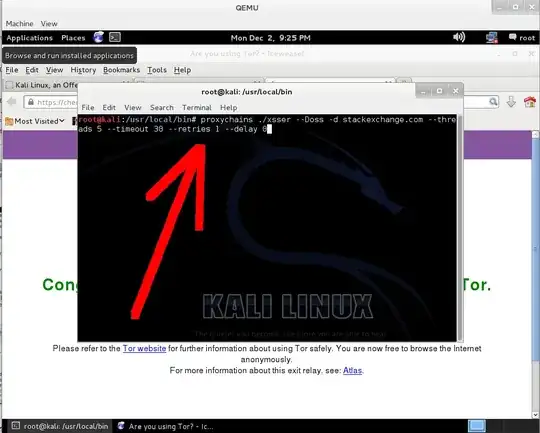
Task: Launch terminal from the top panel icon
Action: click(115, 37)
